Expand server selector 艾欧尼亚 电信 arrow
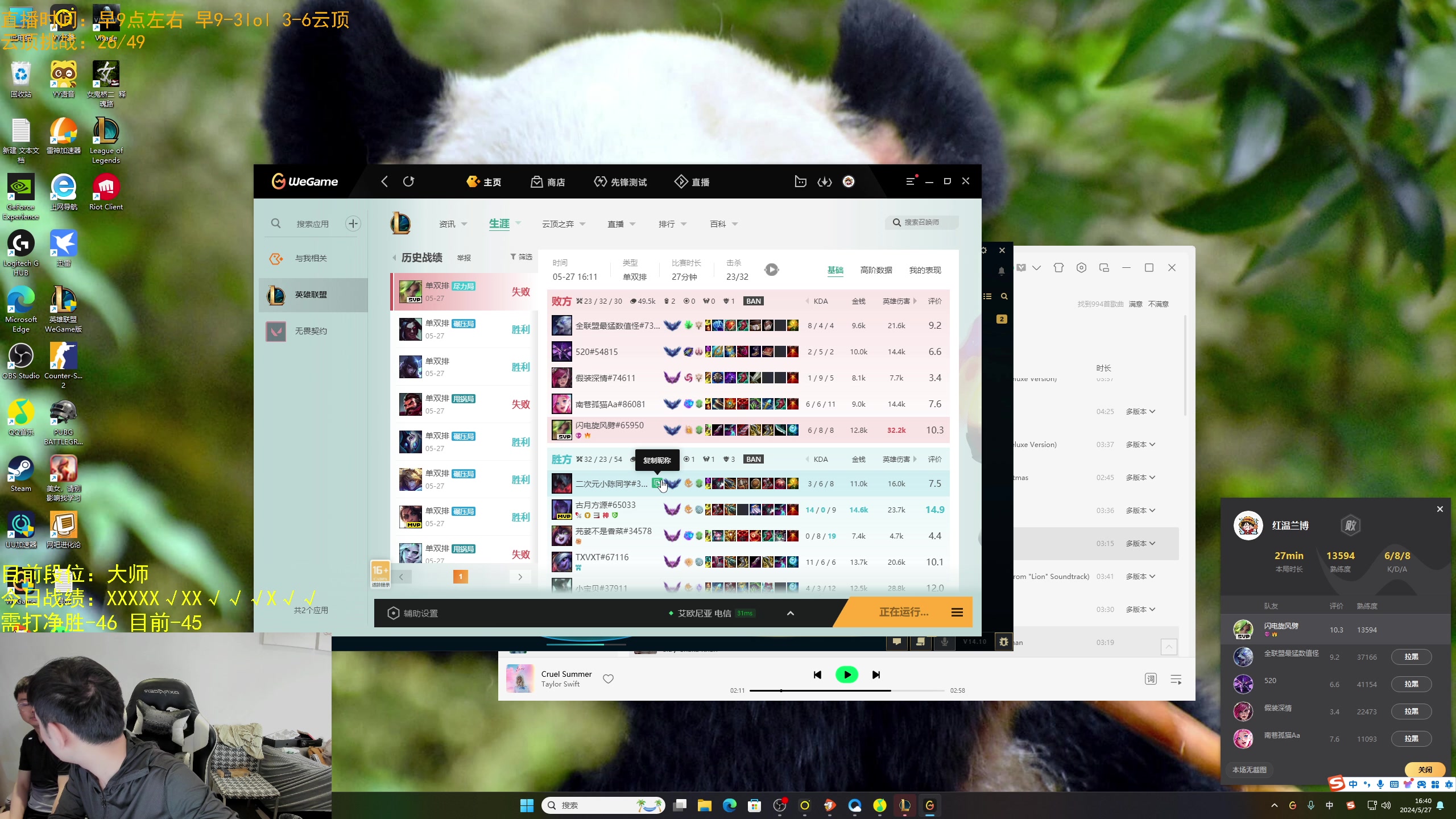Image resolution: width=1456 pixels, height=819 pixels. 791,613
